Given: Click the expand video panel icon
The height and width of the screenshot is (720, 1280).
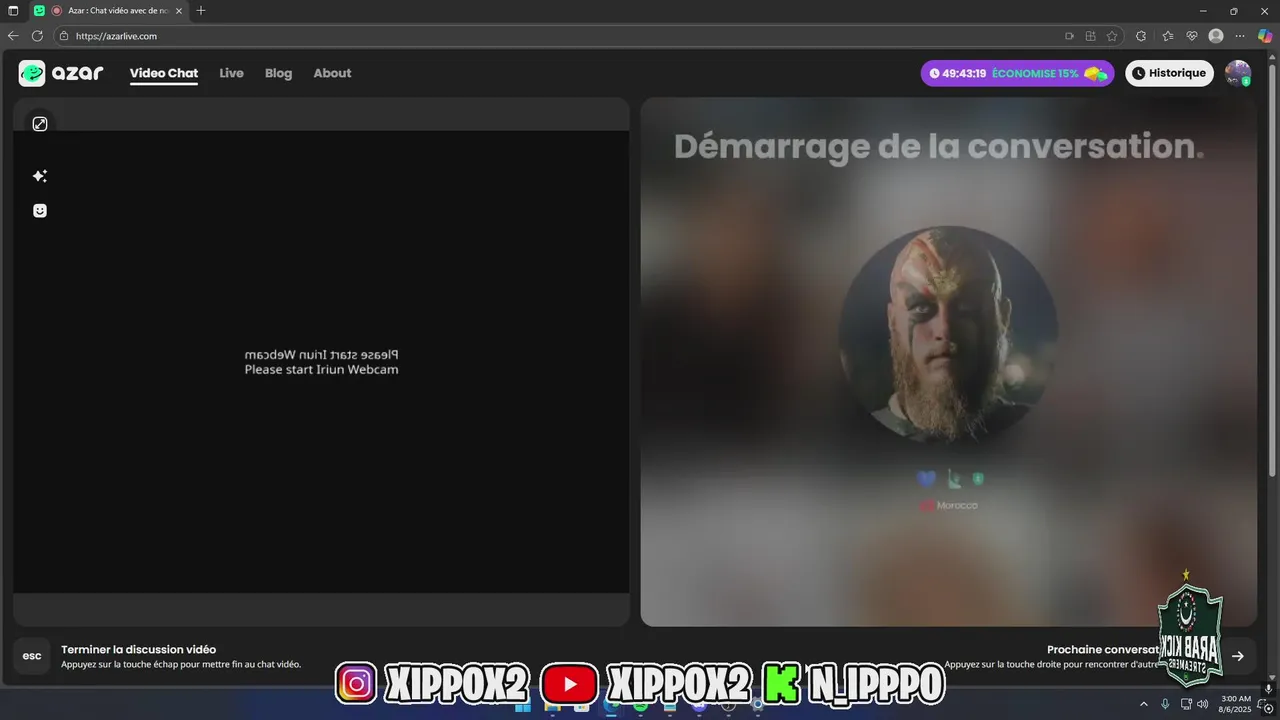Looking at the screenshot, I should (x=40, y=124).
